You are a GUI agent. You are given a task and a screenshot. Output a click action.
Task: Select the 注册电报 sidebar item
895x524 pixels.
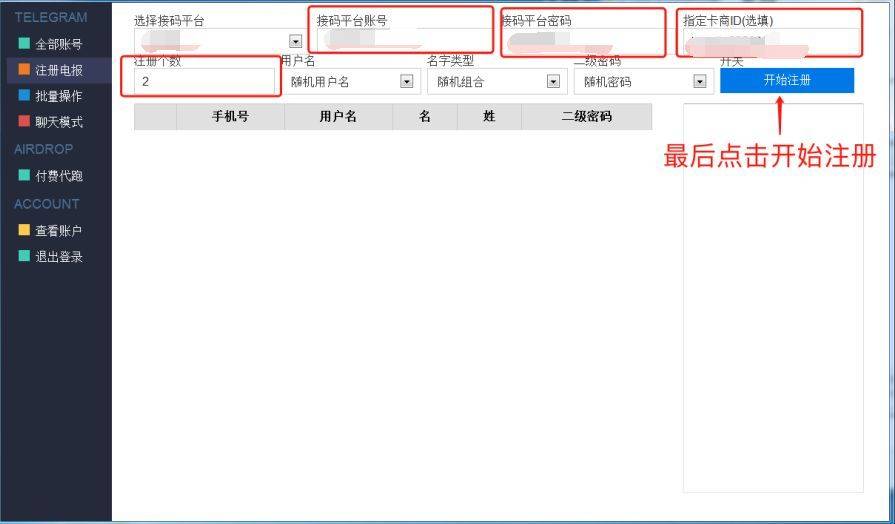pyautogui.click(x=59, y=70)
